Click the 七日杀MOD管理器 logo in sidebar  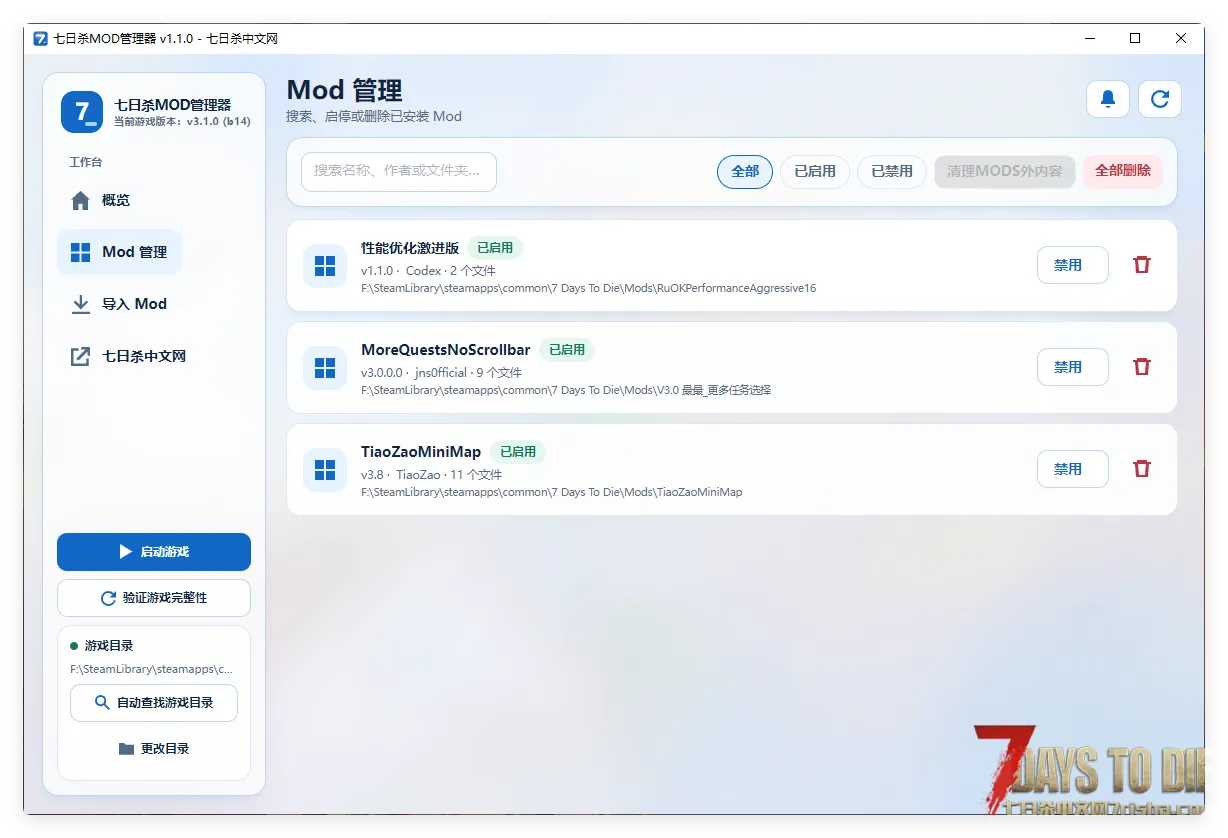tap(82, 112)
